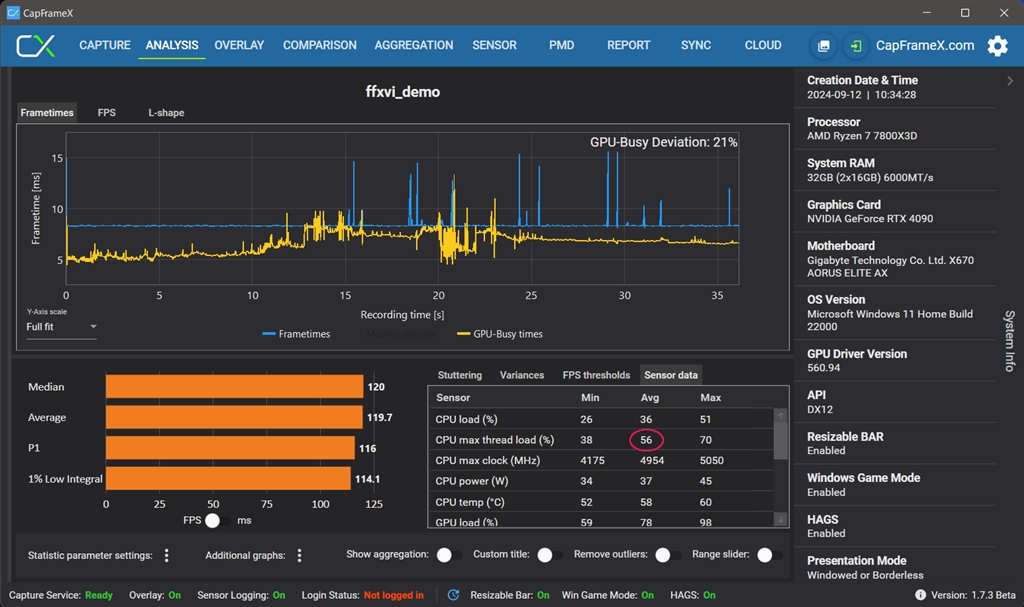
Task: Open the Y-Axis scale Full fit dropdown
Action: click(x=61, y=327)
